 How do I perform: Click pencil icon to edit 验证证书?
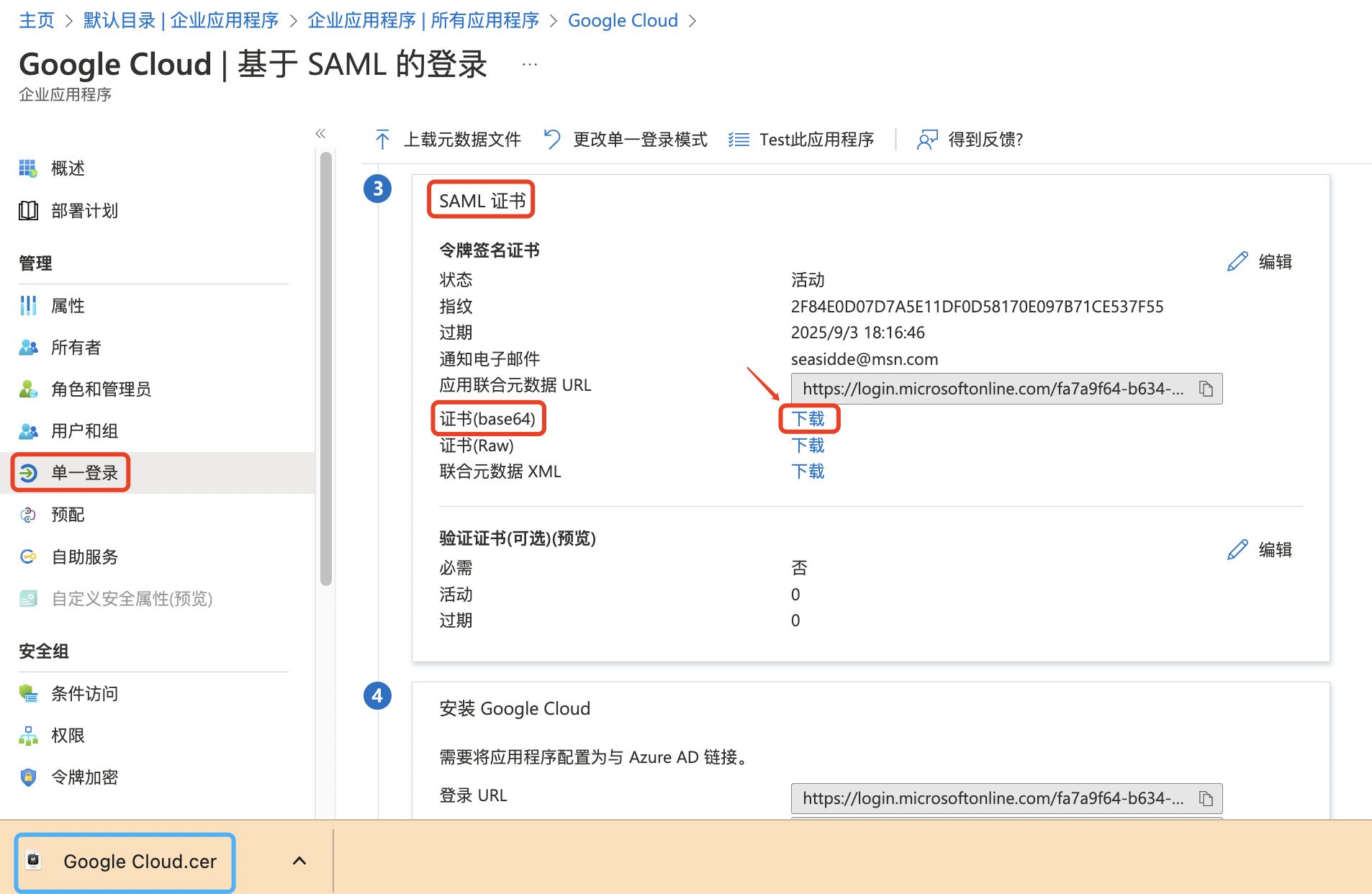(1237, 550)
